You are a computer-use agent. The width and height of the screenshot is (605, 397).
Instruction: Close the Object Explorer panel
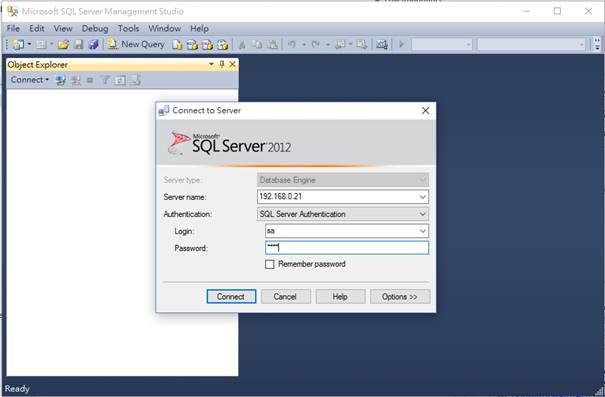[x=232, y=64]
